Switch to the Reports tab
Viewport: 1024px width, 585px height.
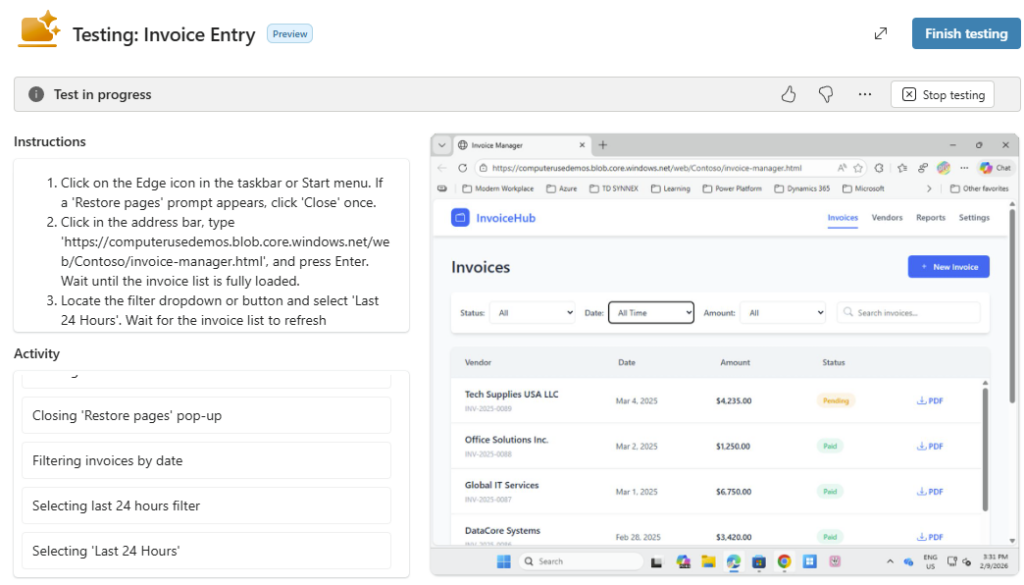(930, 218)
